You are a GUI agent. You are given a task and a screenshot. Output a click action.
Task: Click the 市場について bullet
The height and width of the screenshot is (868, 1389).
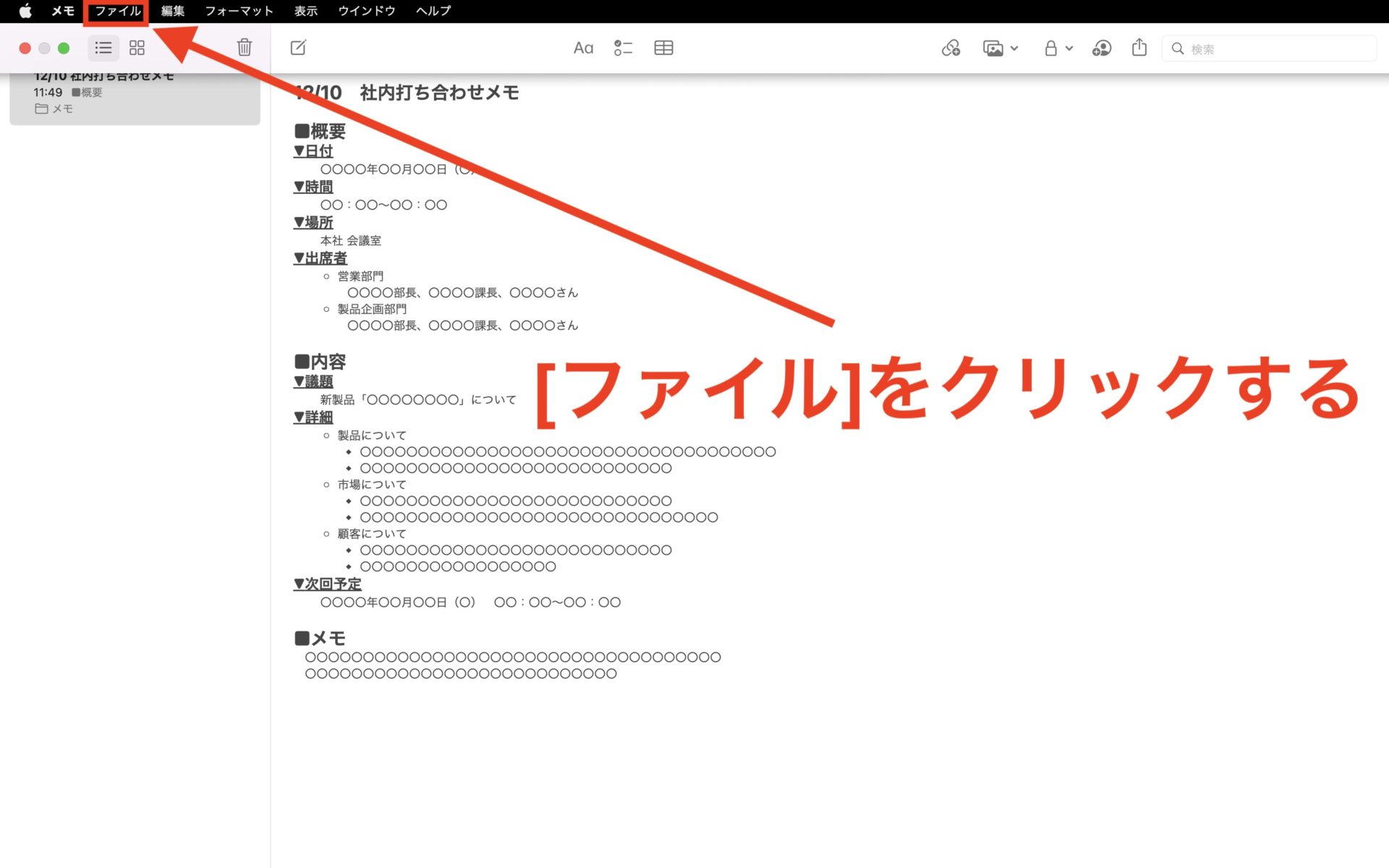(x=372, y=485)
